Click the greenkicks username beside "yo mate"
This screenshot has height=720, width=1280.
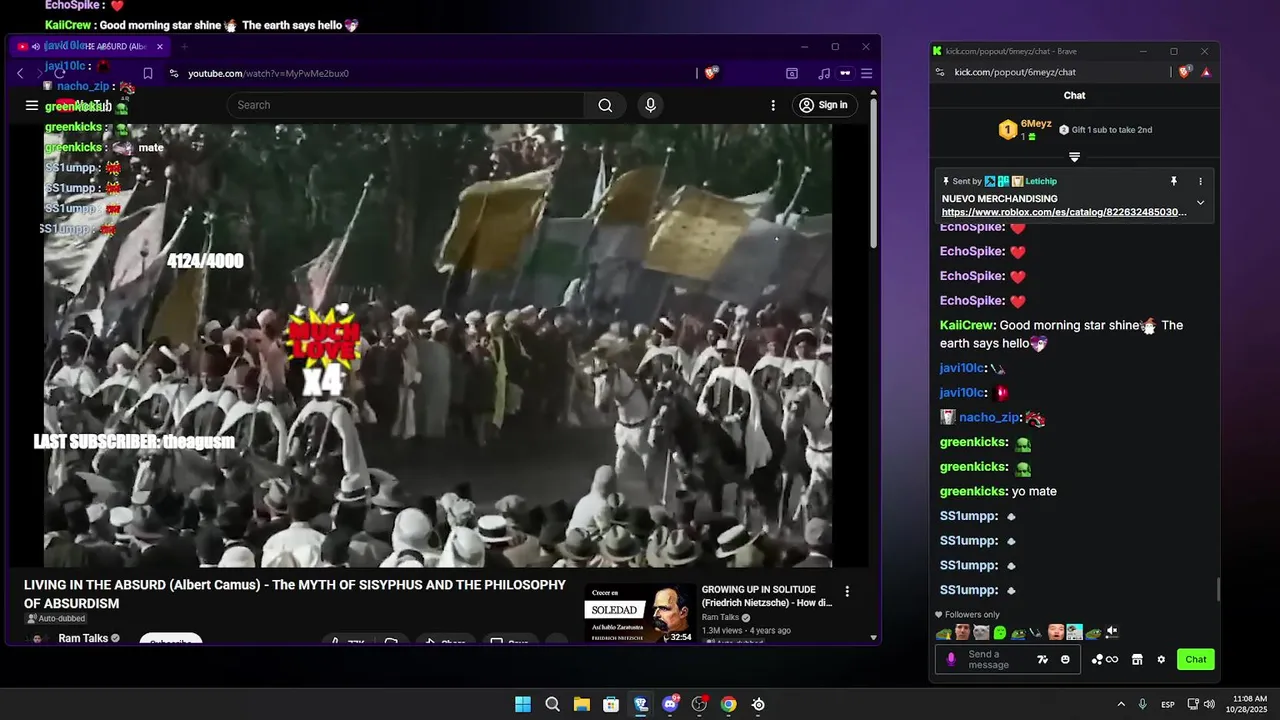coord(972,491)
